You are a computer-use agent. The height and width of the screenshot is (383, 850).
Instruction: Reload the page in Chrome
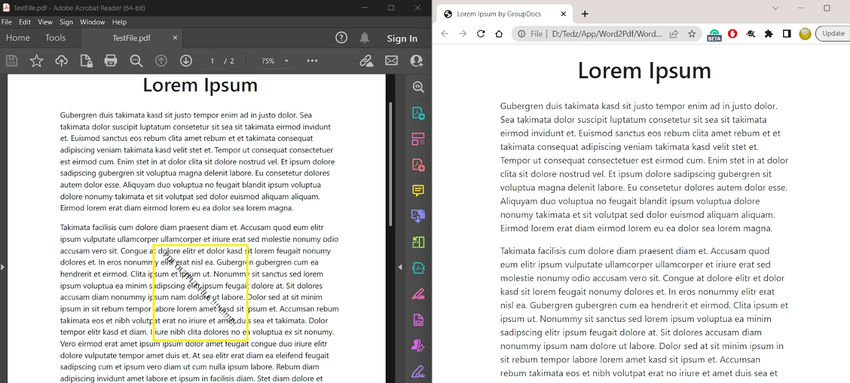pyautogui.click(x=480, y=34)
